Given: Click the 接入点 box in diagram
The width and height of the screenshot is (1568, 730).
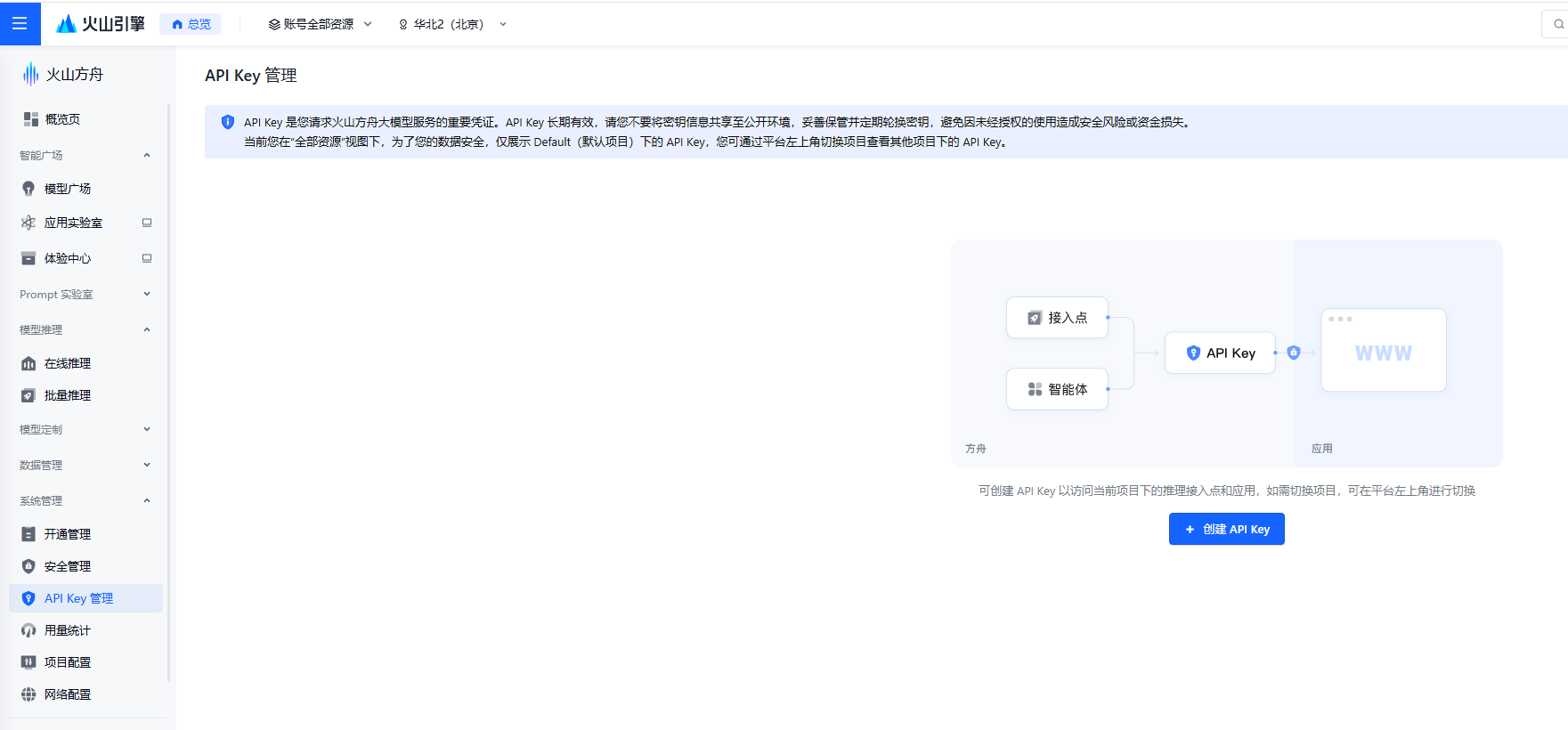Looking at the screenshot, I should [1057, 318].
